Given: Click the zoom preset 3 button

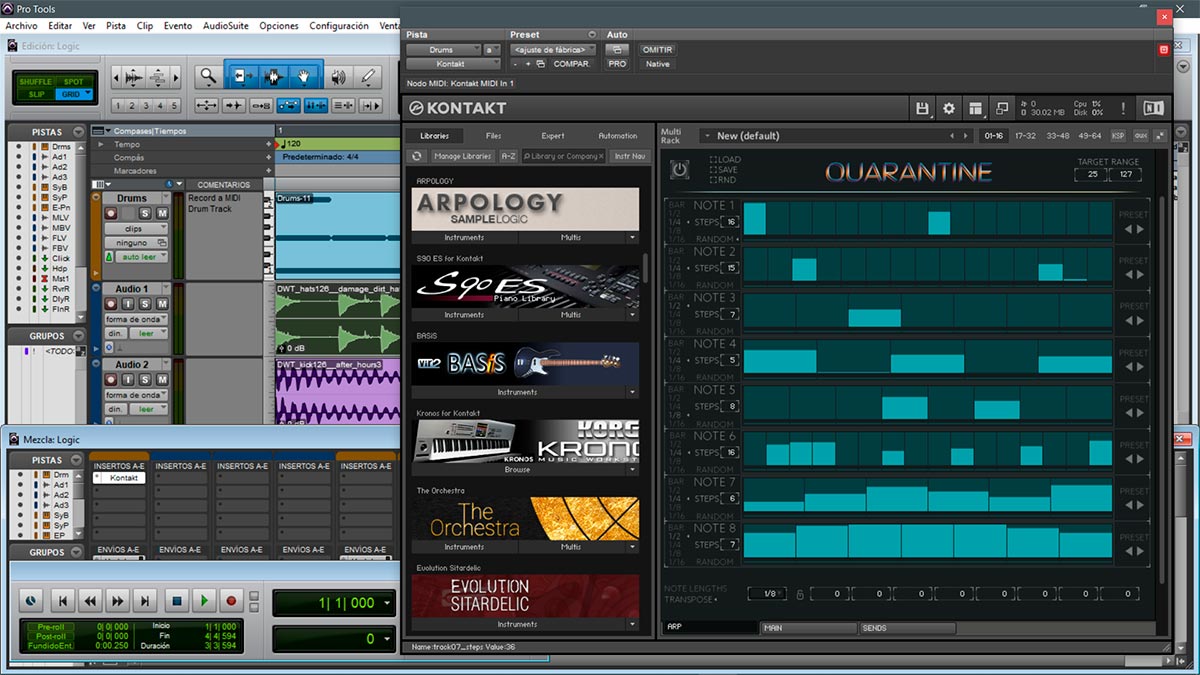Looking at the screenshot, I should pos(146,105).
